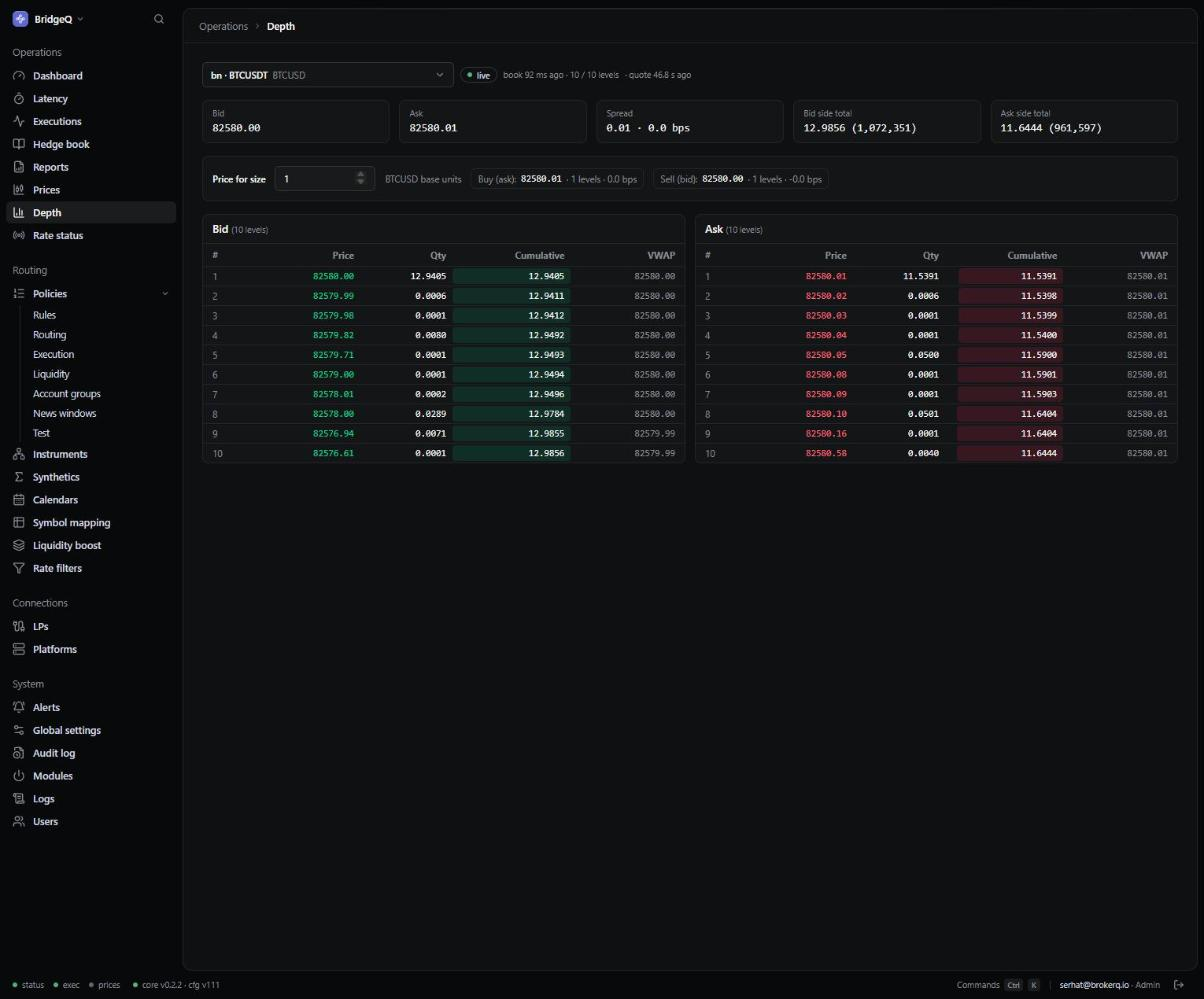The image size is (1204, 999).
Task: Click the status indicator in footer
Action: [x=28, y=985]
